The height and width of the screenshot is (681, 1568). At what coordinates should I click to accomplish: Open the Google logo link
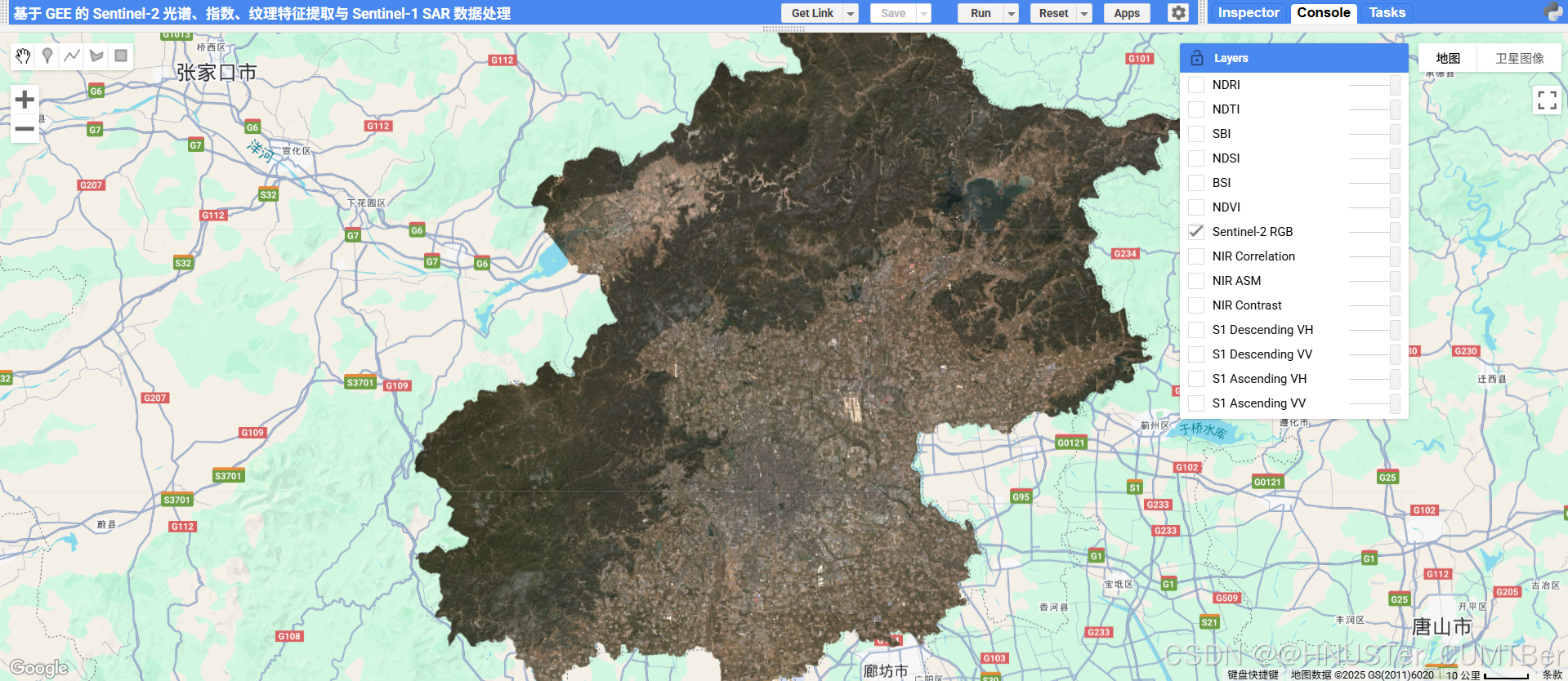coord(38,668)
